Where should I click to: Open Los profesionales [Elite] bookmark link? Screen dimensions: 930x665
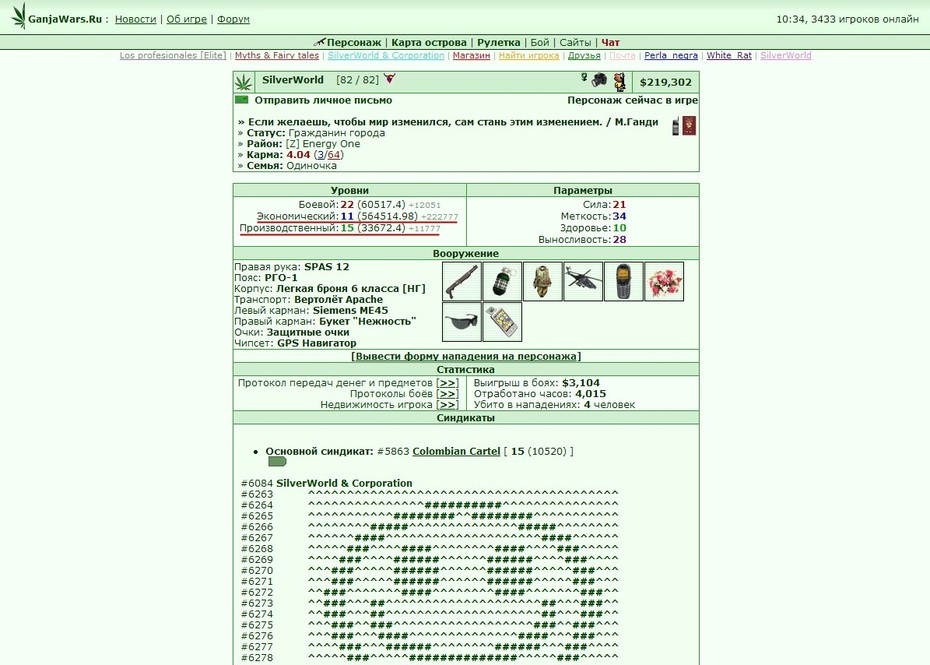[x=173, y=55]
